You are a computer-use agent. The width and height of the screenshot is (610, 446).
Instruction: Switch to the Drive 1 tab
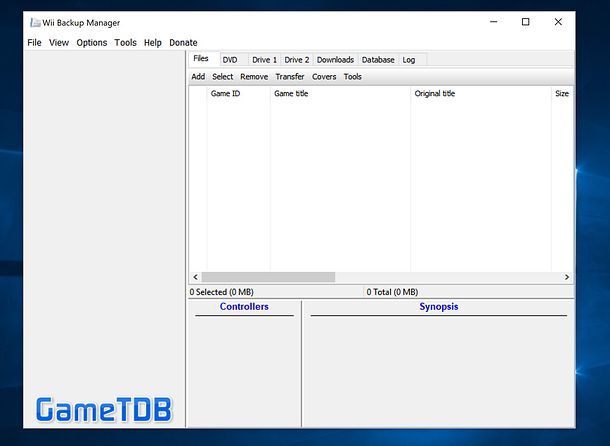264,60
